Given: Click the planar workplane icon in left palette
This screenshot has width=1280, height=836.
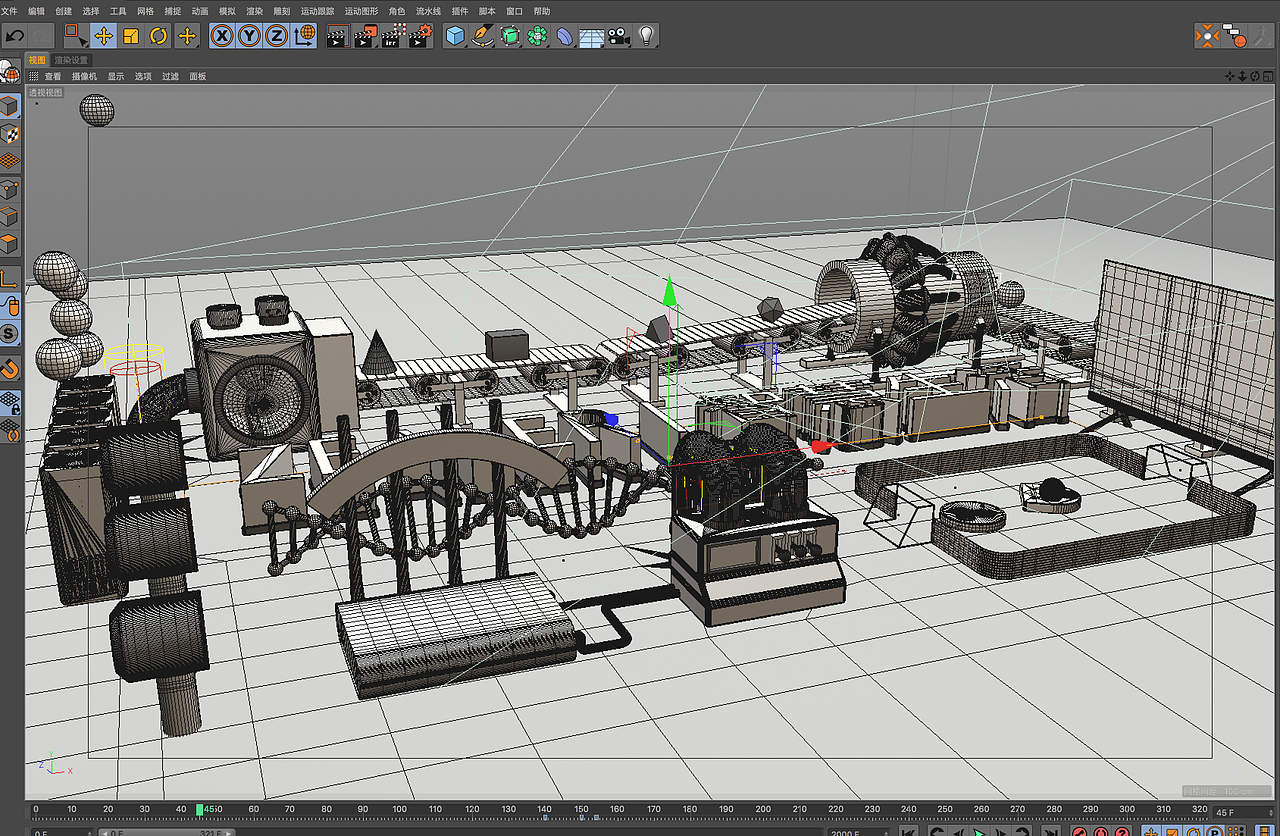Looking at the screenshot, I should click(10, 432).
